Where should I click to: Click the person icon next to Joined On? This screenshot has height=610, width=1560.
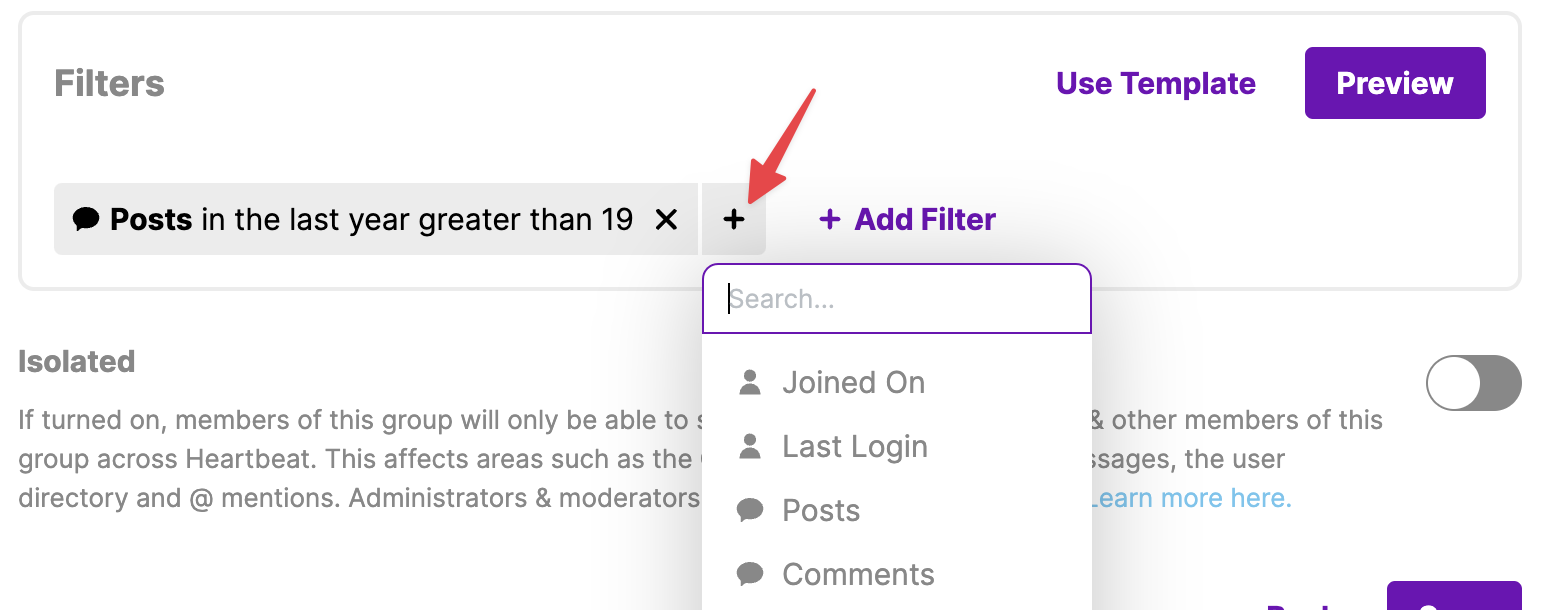750,382
